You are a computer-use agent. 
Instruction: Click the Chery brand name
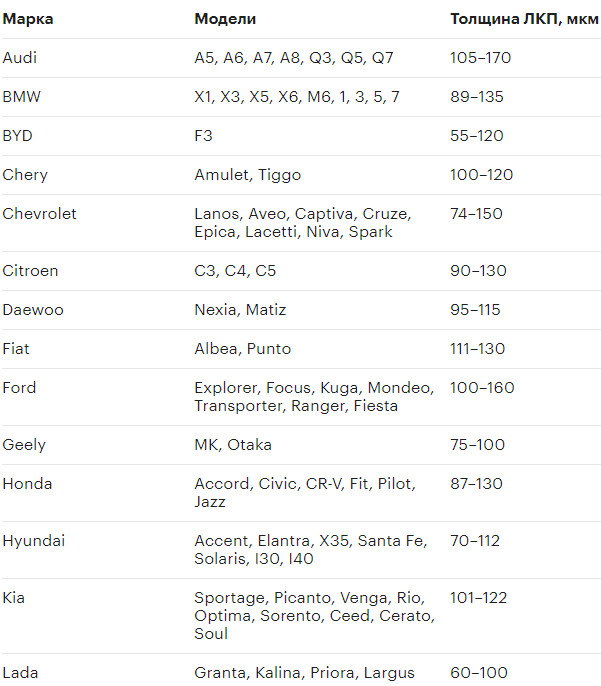tap(25, 175)
